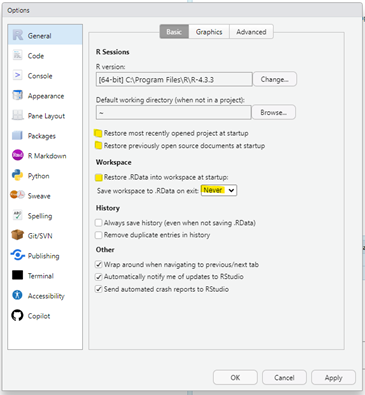Open the Accessibility icon
The width and height of the screenshot is (365, 395).
17,295
